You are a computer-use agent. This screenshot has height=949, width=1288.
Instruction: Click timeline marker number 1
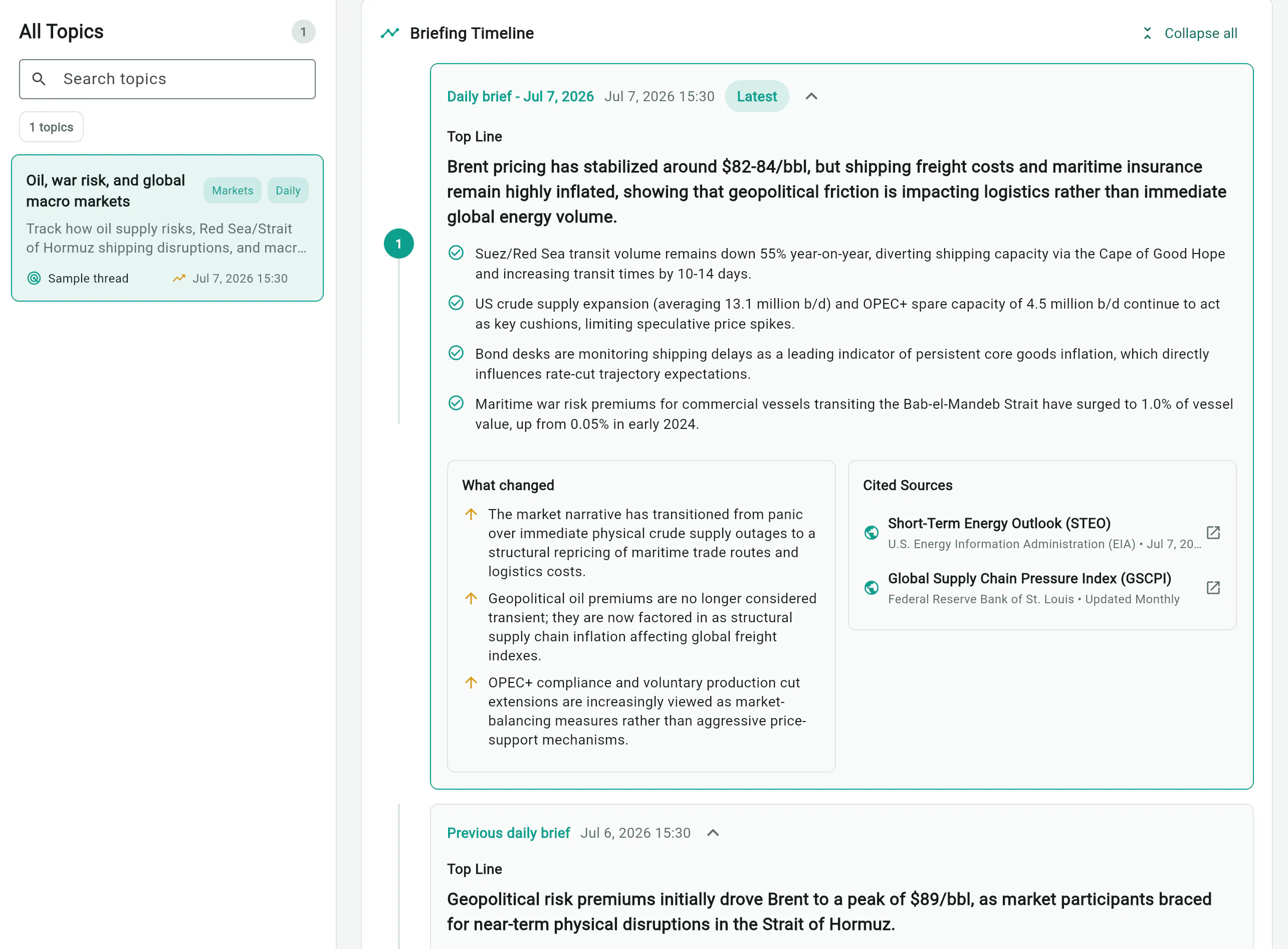399,244
